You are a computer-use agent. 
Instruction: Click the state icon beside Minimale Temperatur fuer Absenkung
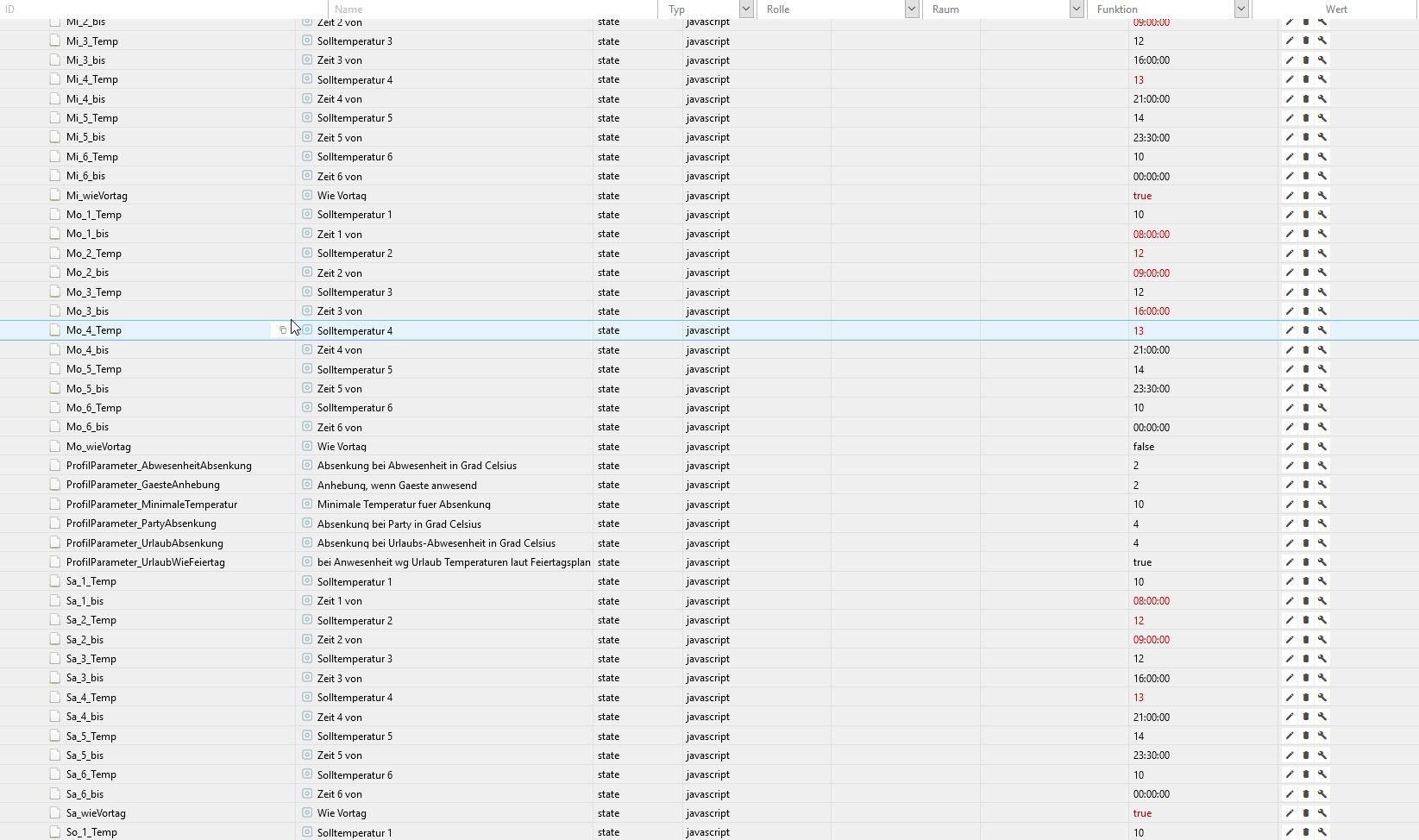[x=307, y=504]
